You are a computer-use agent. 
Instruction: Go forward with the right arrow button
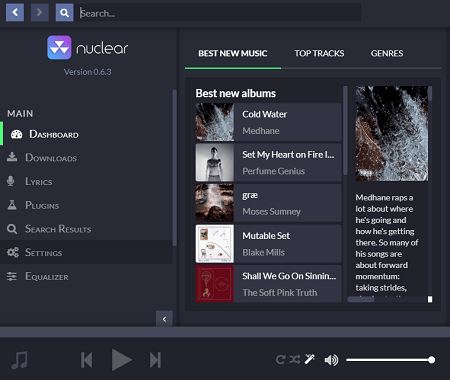pyautogui.click(x=40, y=13)
